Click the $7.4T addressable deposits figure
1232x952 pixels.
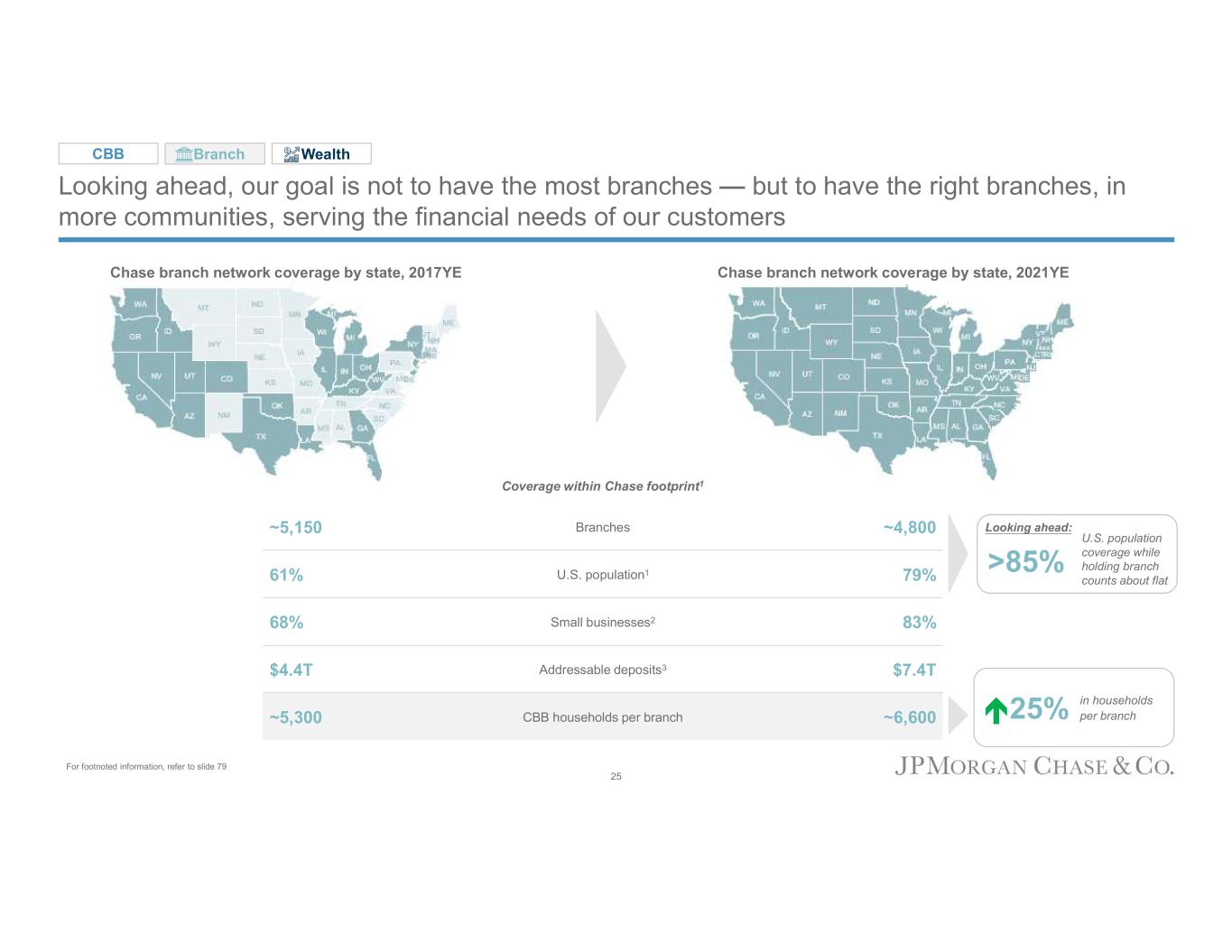click(913, 670)
